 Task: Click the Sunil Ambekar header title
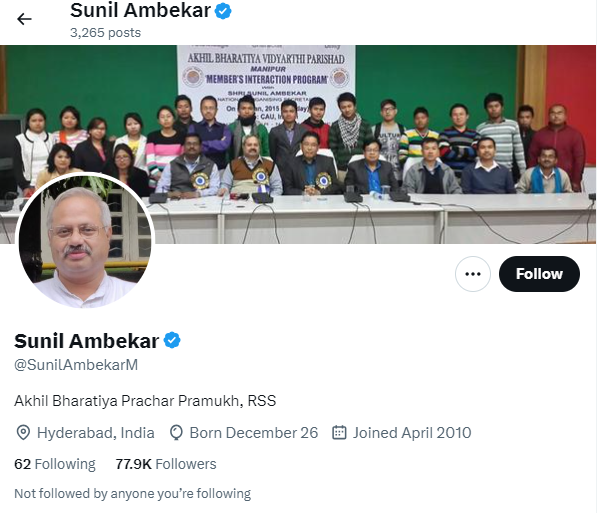coord(140,10)
